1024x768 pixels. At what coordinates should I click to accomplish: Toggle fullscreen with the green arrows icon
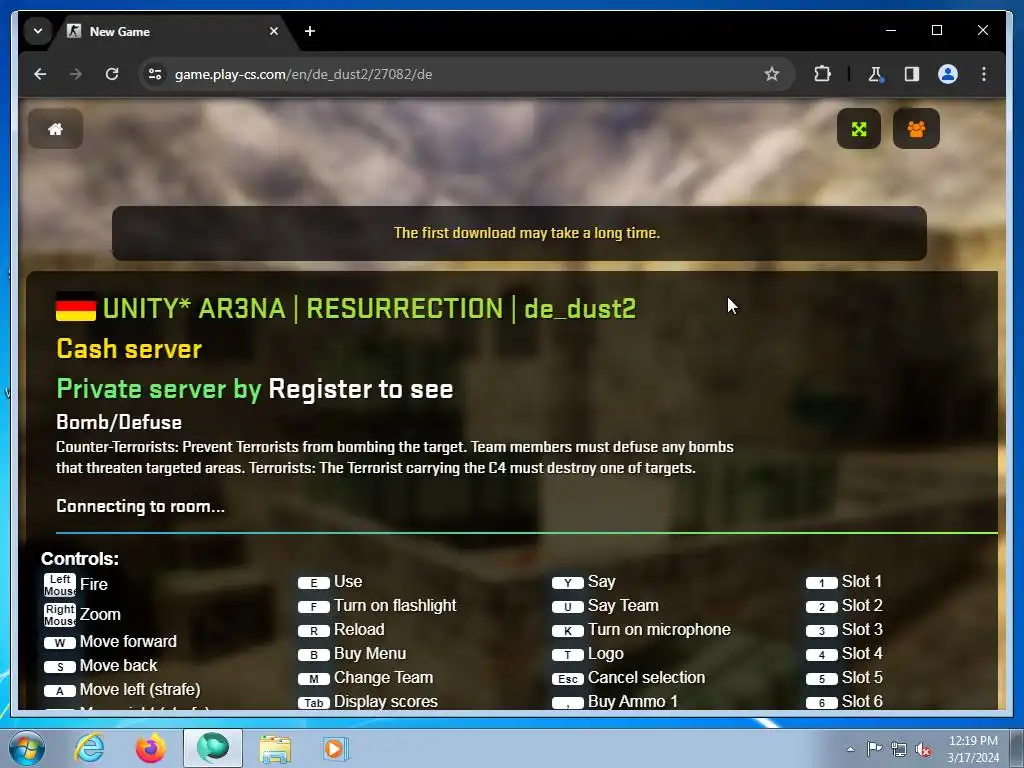(x=859, y=129)
